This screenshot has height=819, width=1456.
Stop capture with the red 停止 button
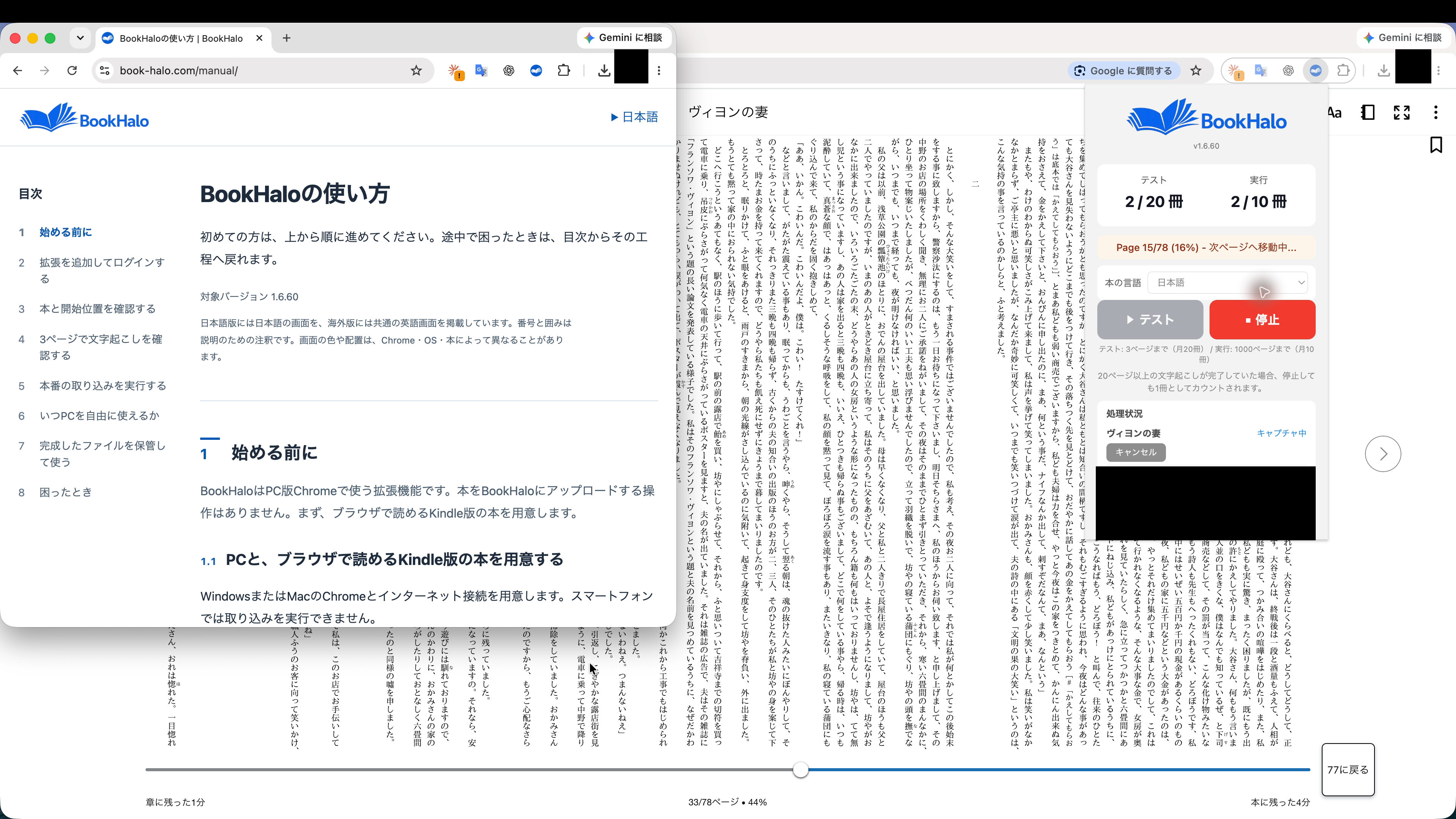pyautogui.click(x=1262, y=319)
